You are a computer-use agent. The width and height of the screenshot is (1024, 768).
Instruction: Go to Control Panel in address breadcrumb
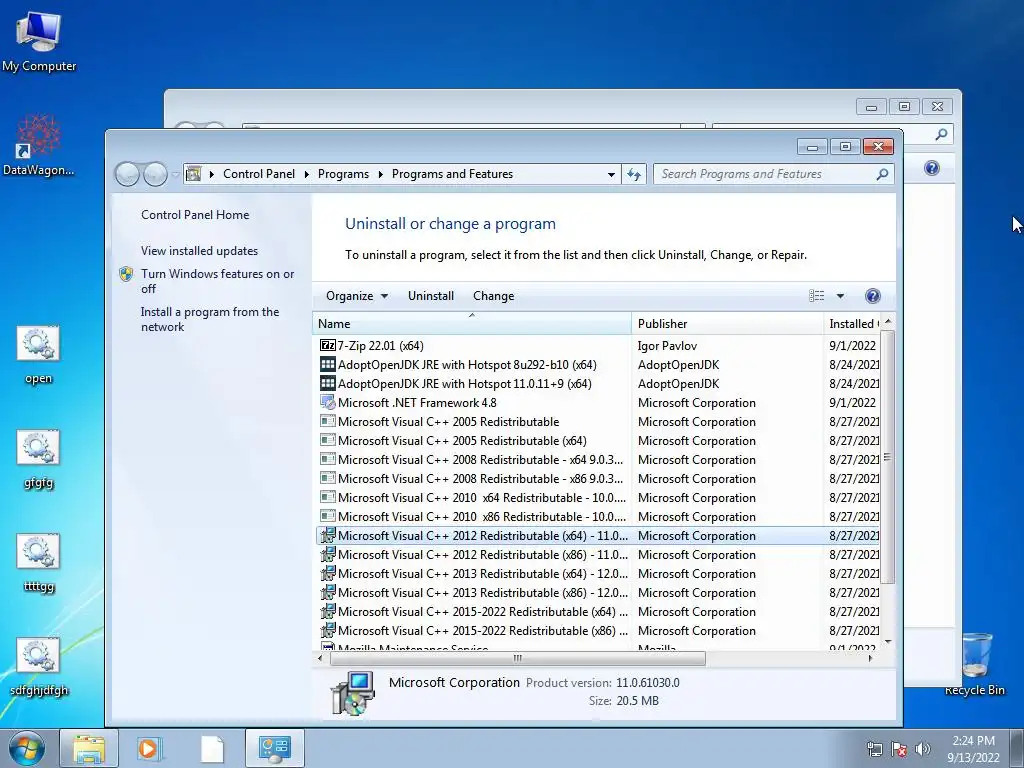tap(259, 174)
